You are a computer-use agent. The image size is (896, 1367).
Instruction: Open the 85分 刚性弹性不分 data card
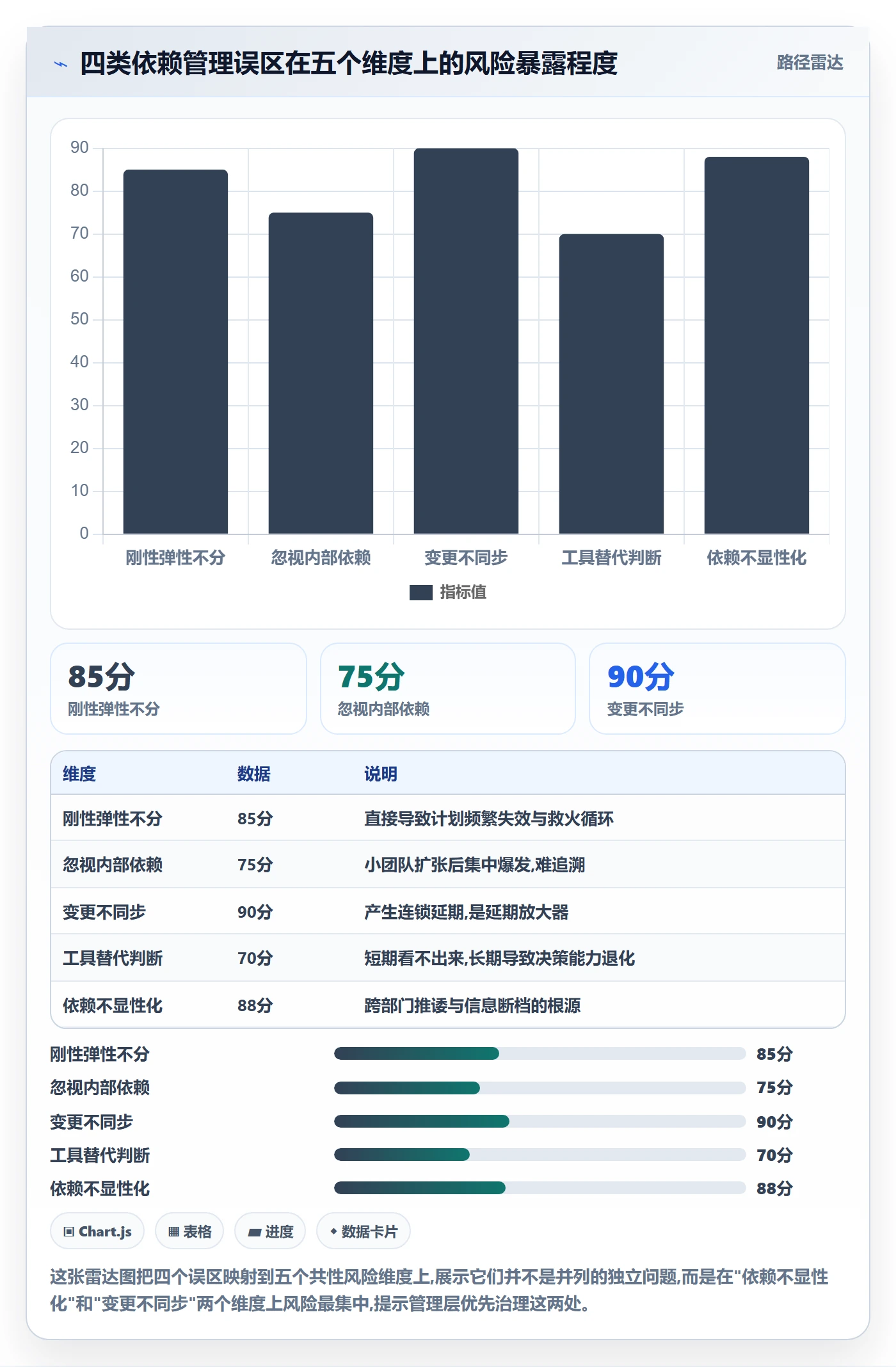coord(179,689)
